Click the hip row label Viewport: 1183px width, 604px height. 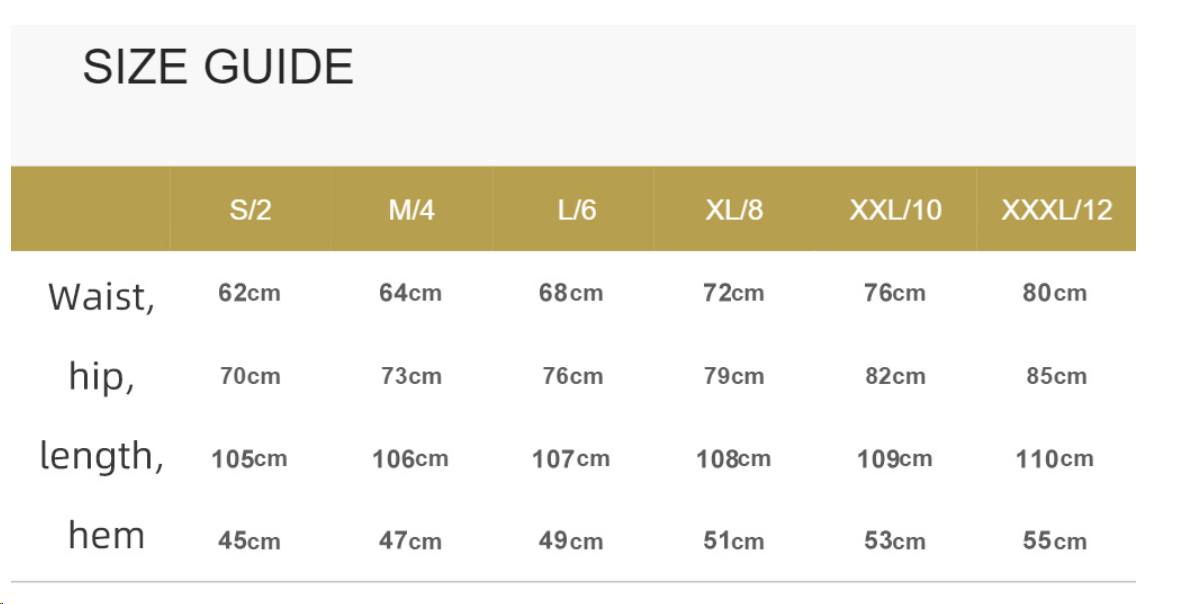pos(101,377)
